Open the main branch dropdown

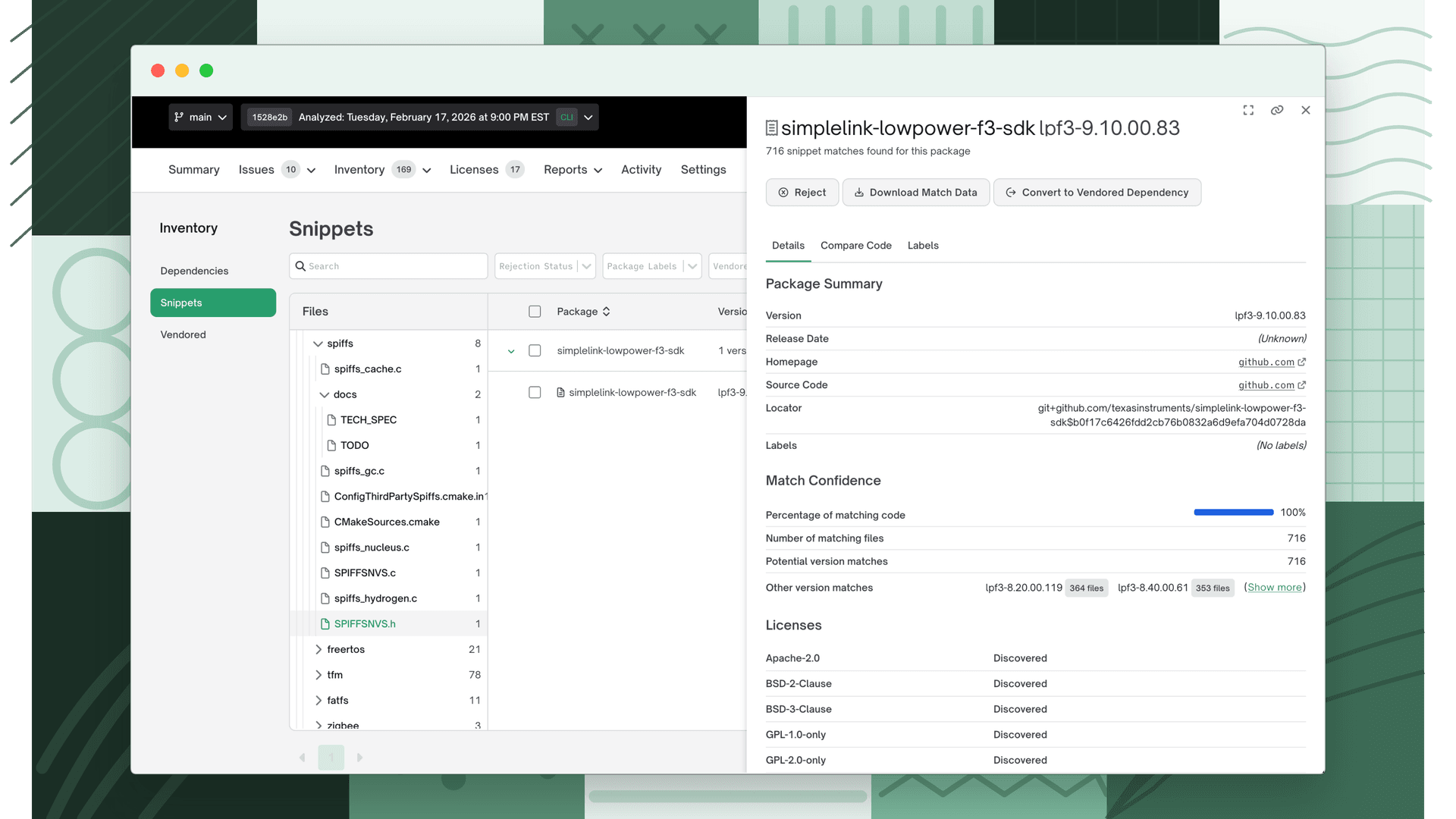pos(200,117)
